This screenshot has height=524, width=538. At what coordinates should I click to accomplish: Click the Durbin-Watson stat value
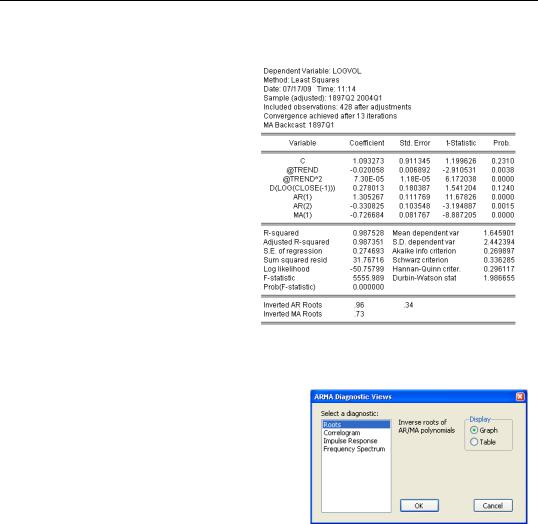pos(499,278)
